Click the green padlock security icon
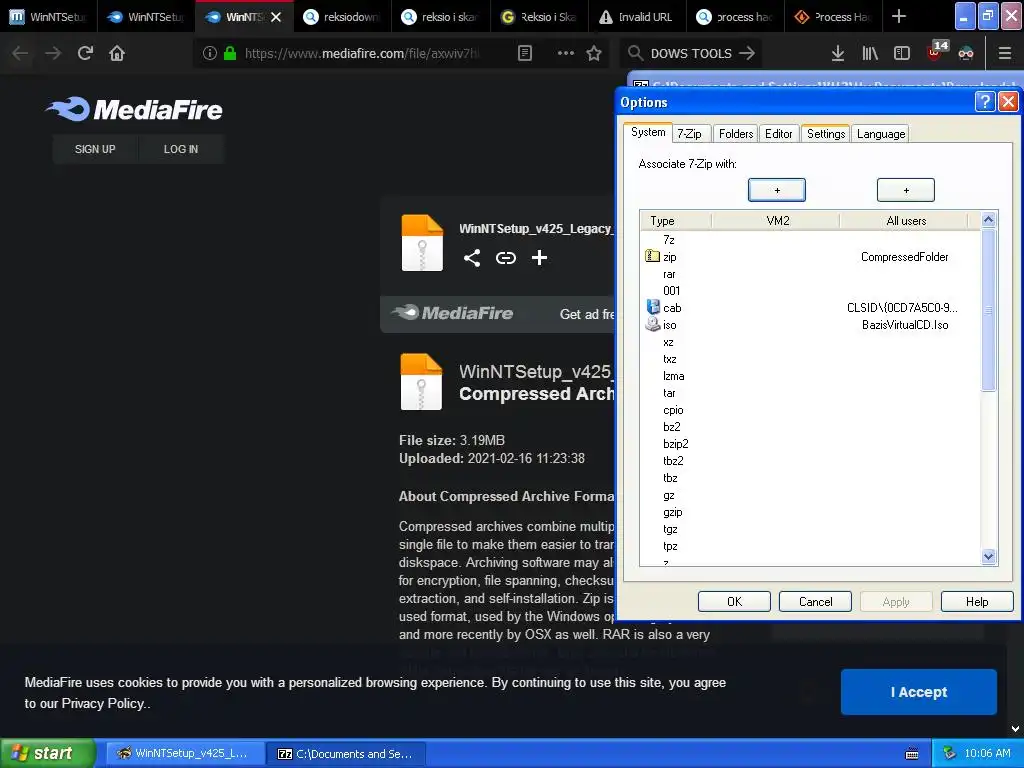The height and width of the screenshot is (768, 1024). 230,53
